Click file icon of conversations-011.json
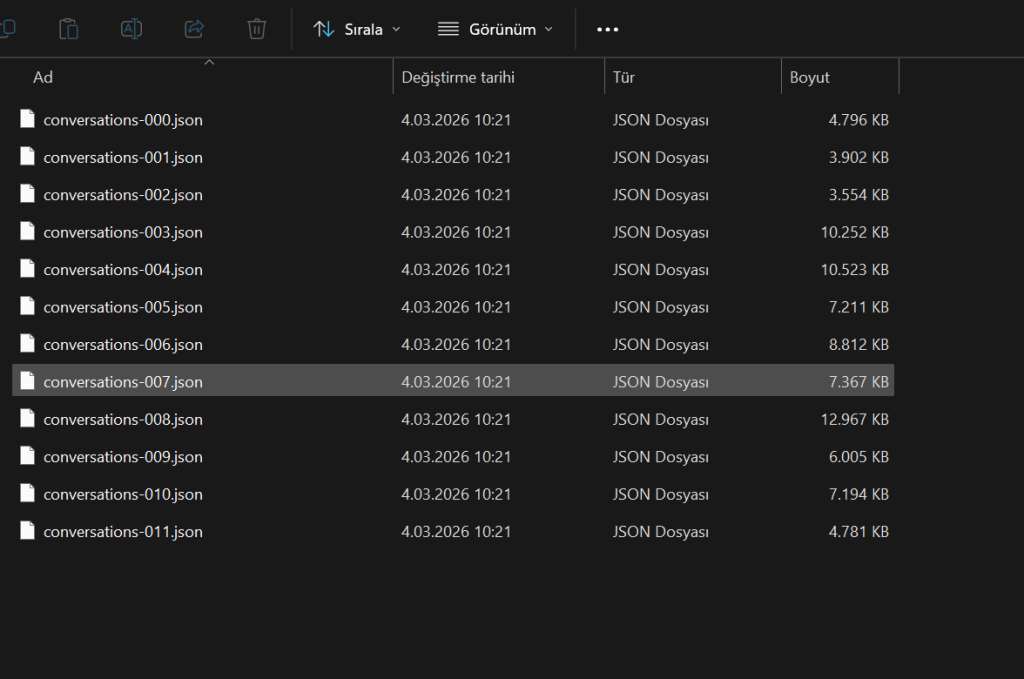Image resolution: width=1024 pixels, height=679 pixels. (x=27, y=531)
